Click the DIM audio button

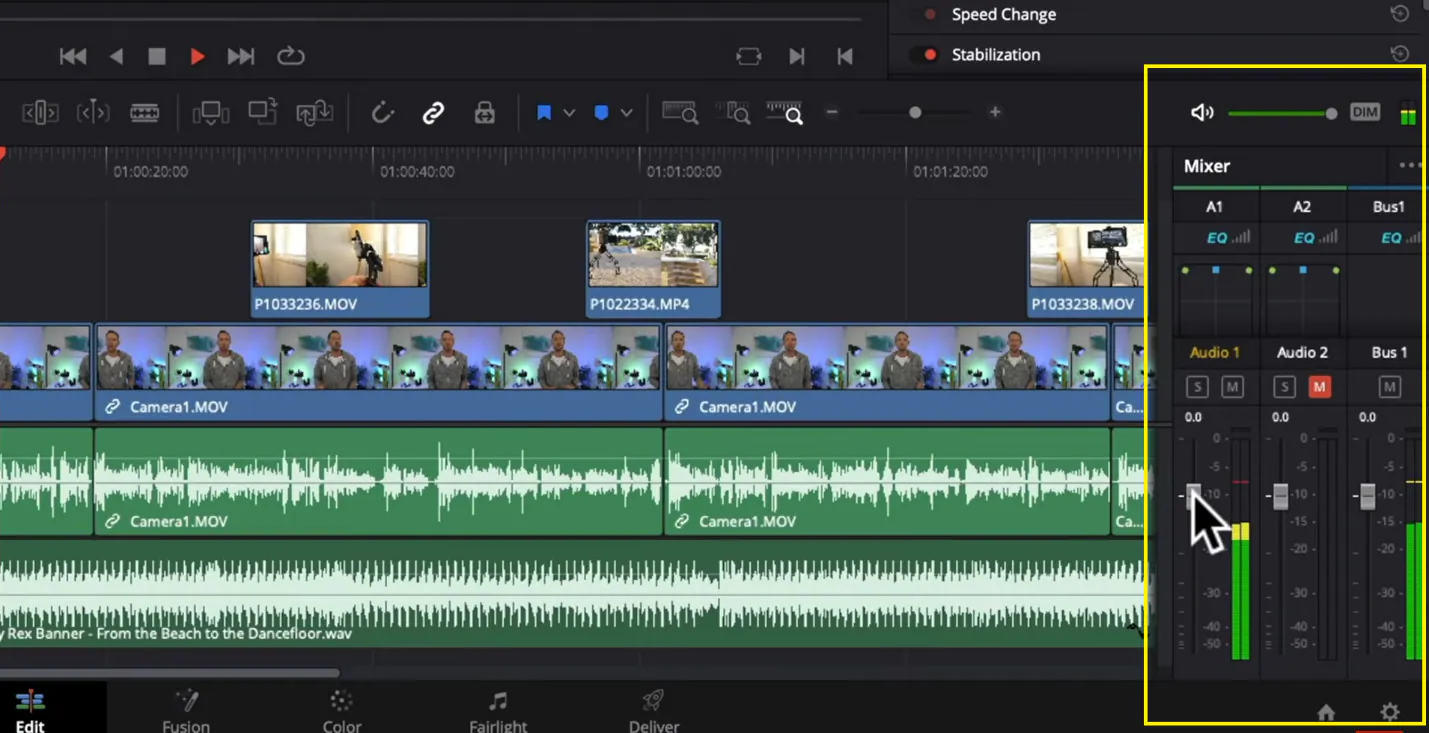coord(1364,112)
